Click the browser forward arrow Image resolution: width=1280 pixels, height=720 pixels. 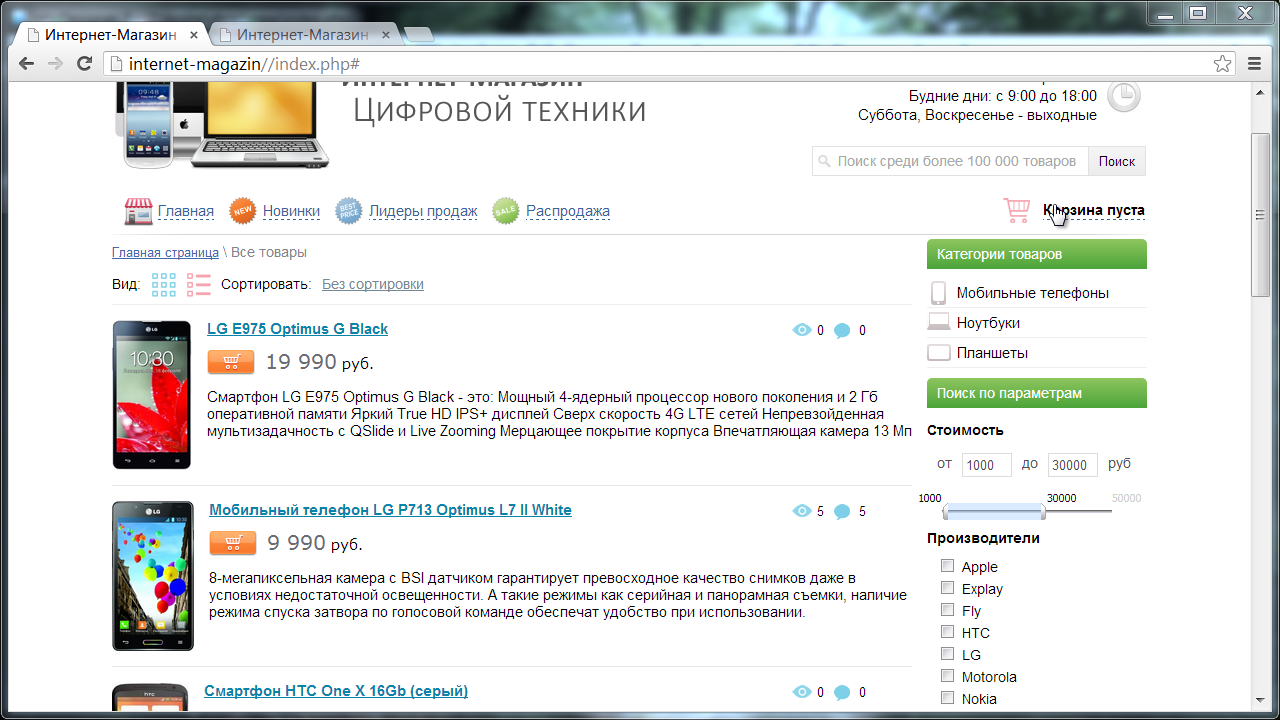(x=56, y=64)
